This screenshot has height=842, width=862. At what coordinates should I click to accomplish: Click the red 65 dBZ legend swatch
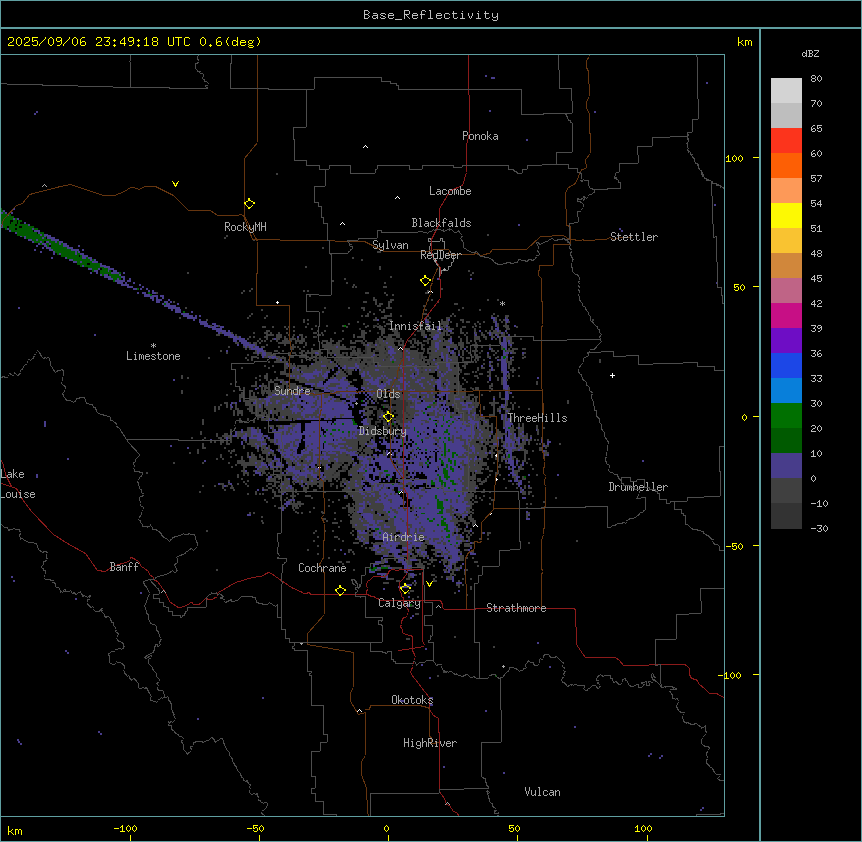(786, 141)
